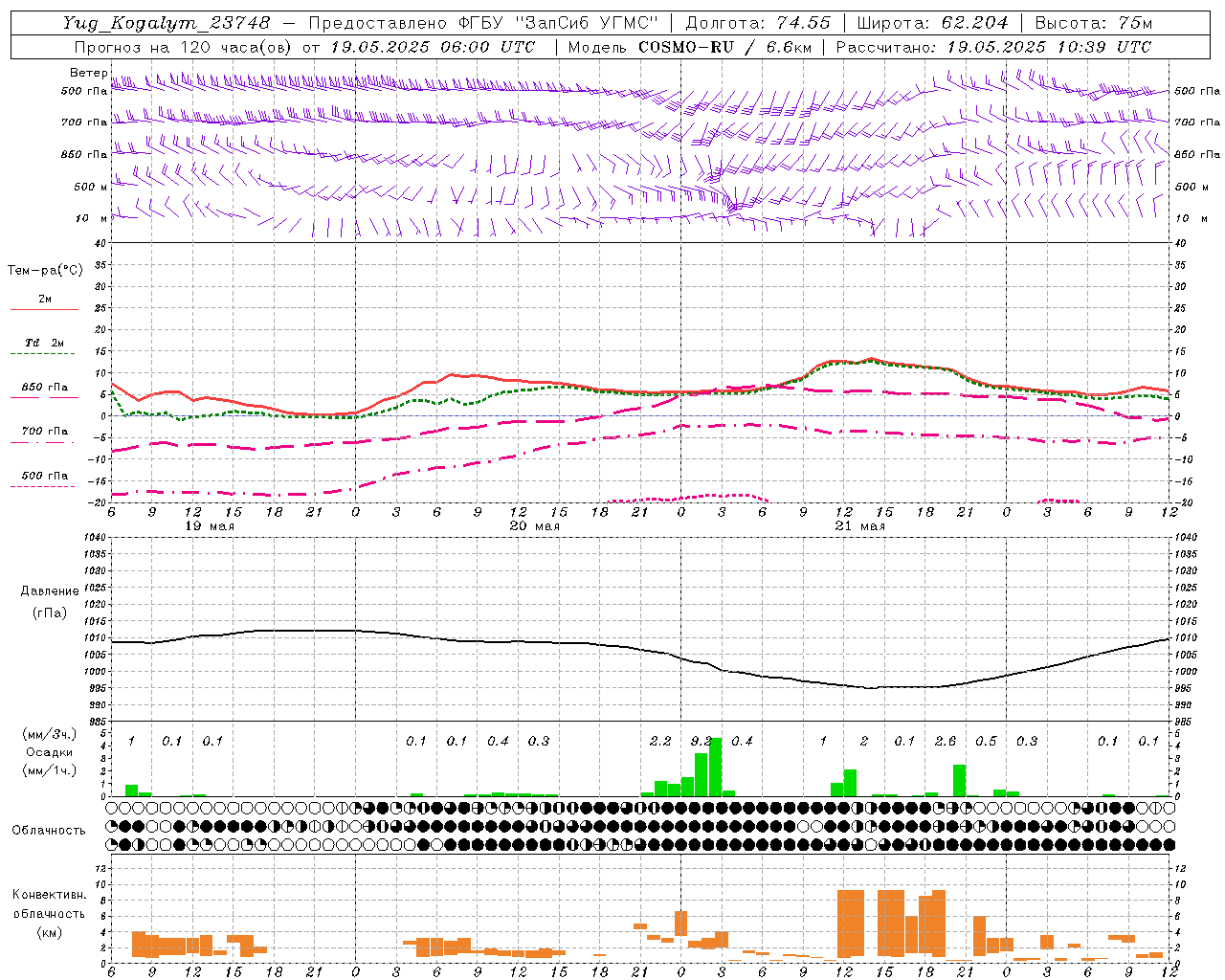
Task: Click the Облачность cloudiness row label
Action: click(49, 831)
